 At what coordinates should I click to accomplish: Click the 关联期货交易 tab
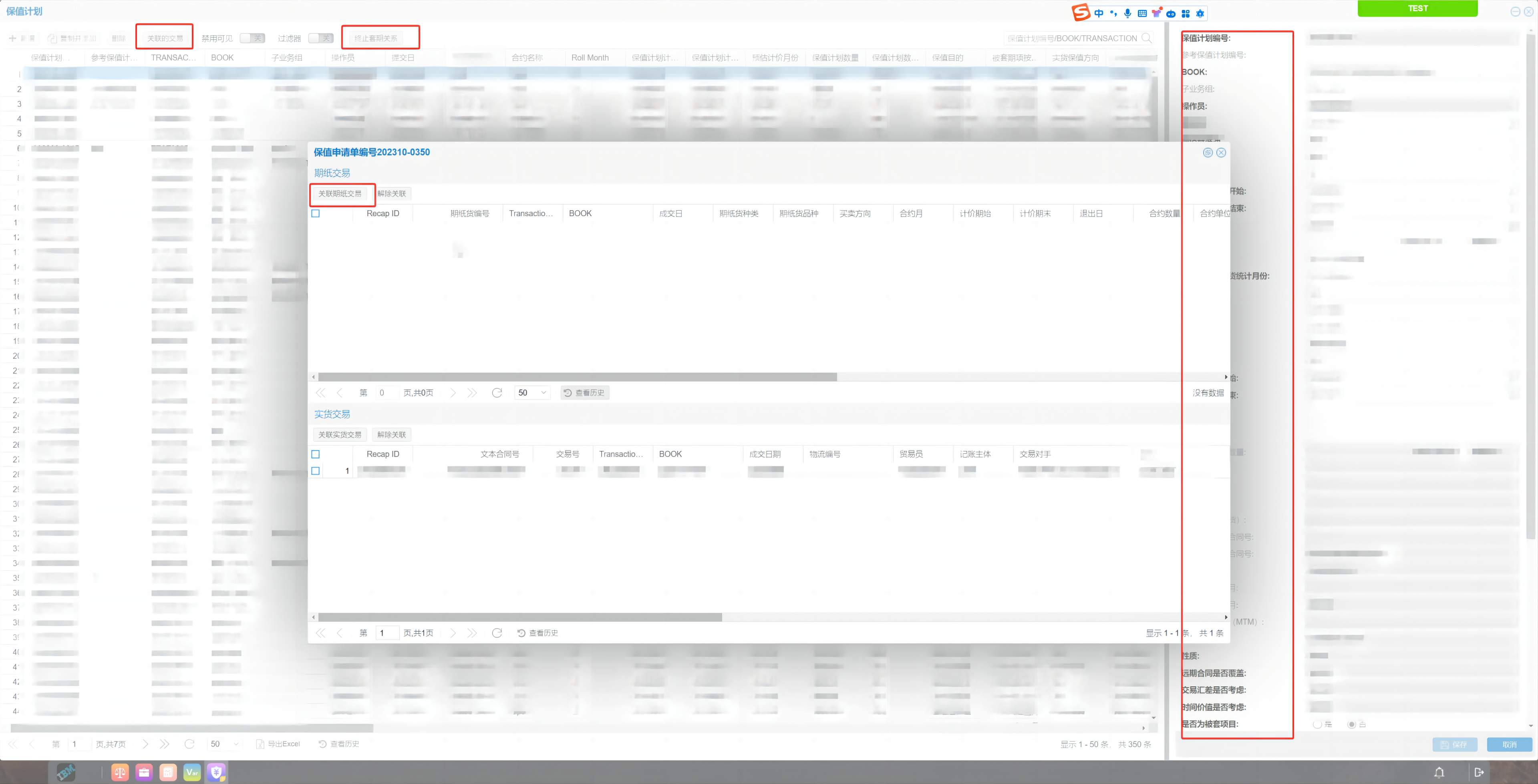point(339,193)
